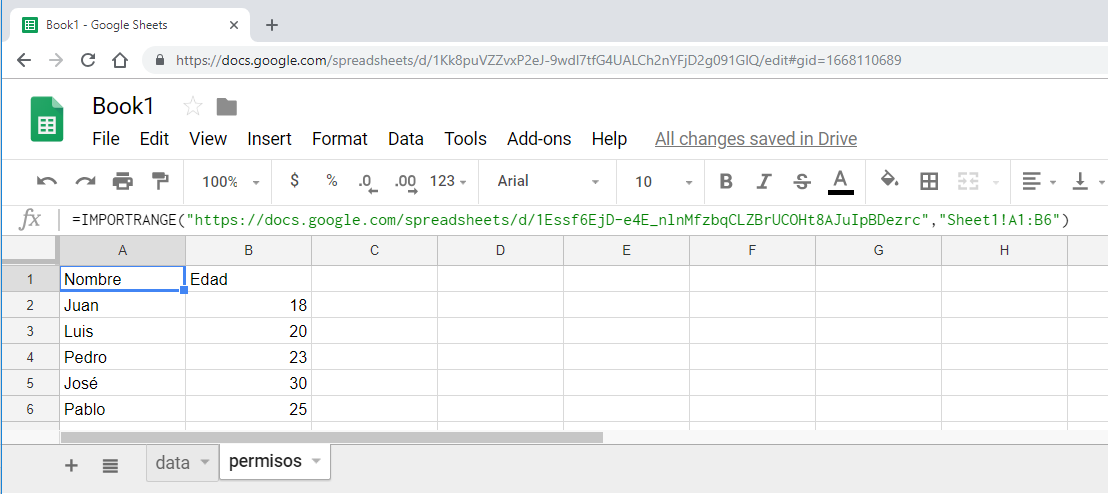The image size is (1108, 494).
Task: Open the font size 10 dropdown
Action: point(662,182)
